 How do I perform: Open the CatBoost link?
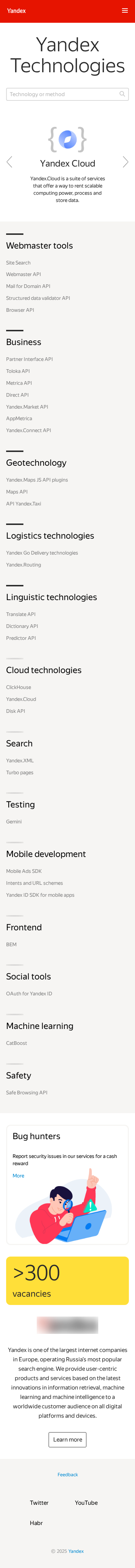[x=16, y=1043]
